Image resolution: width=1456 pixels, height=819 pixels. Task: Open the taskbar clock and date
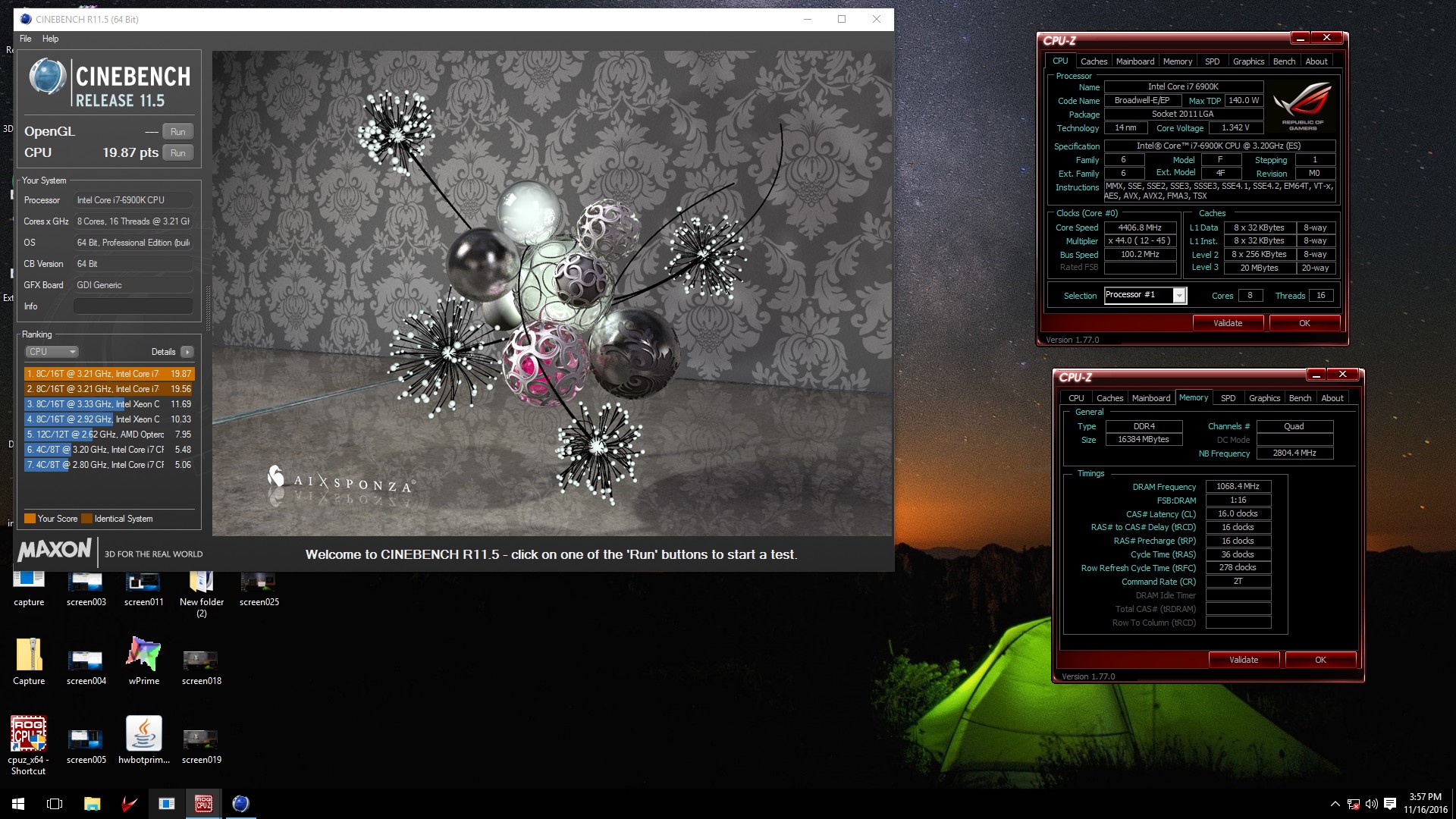coord(1425,803)
